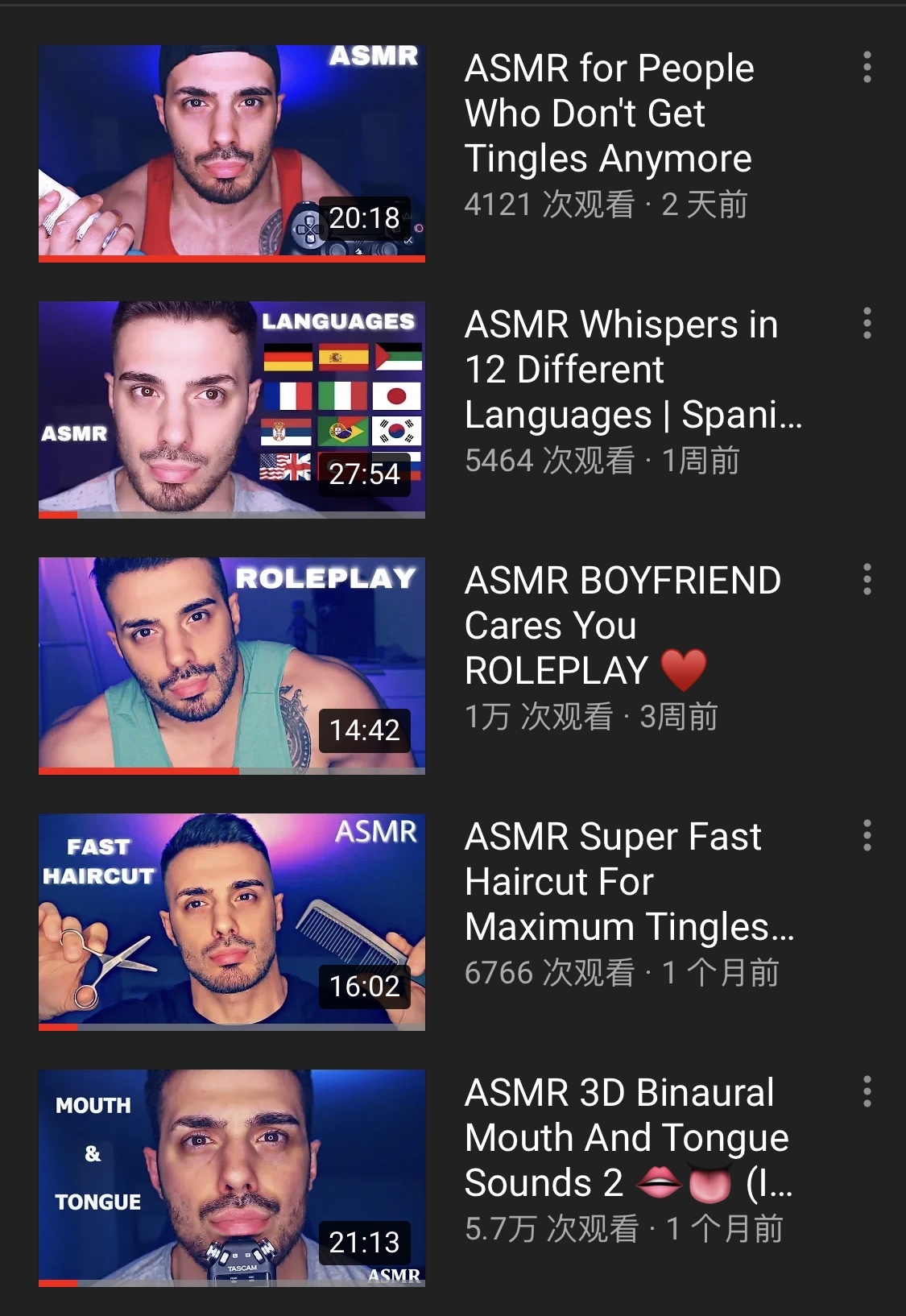
Task: Open the ROLEPLAY video thumbnail
Action: [x=232, y=665]
